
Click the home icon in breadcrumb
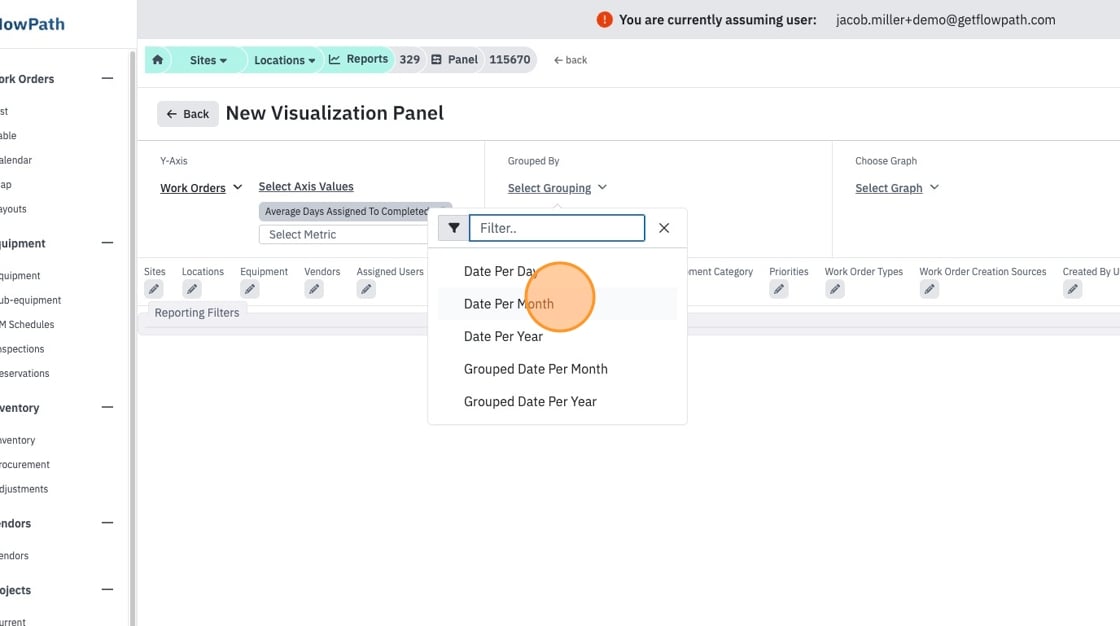click(158, 60)
